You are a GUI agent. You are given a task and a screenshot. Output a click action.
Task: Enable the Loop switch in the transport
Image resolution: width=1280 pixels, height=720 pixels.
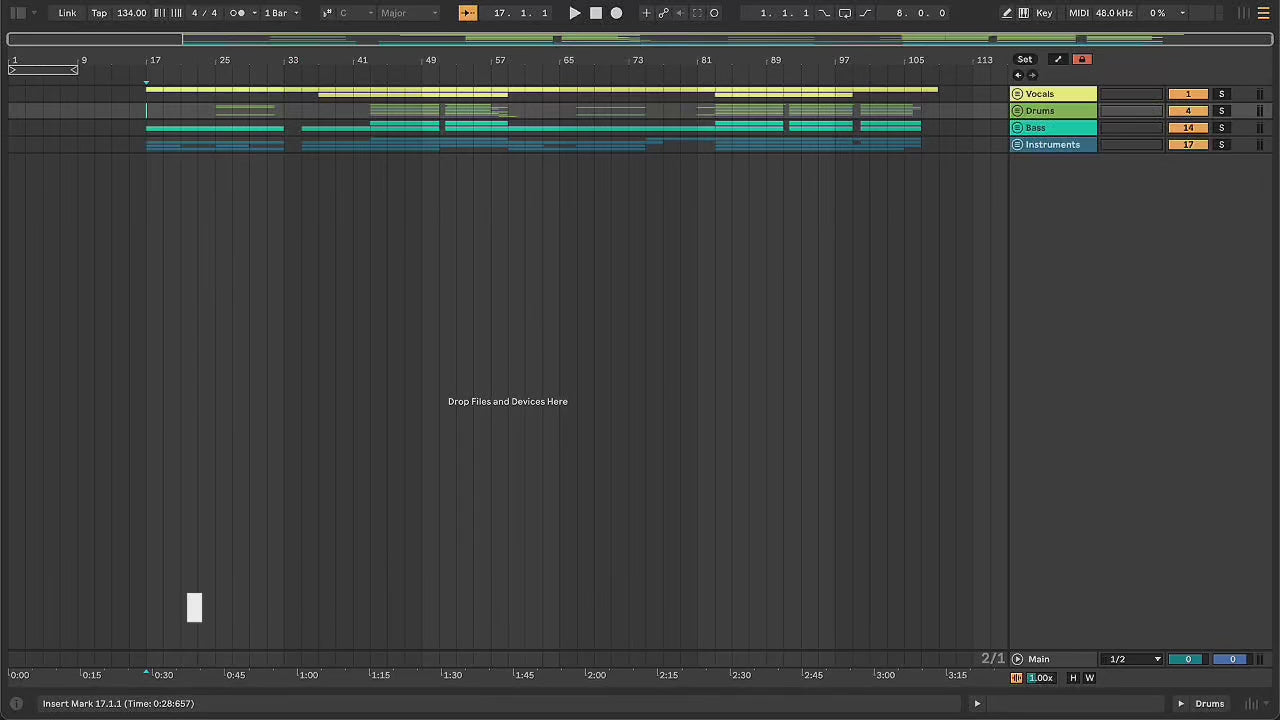pyautogui.click(x=845, y=13)
